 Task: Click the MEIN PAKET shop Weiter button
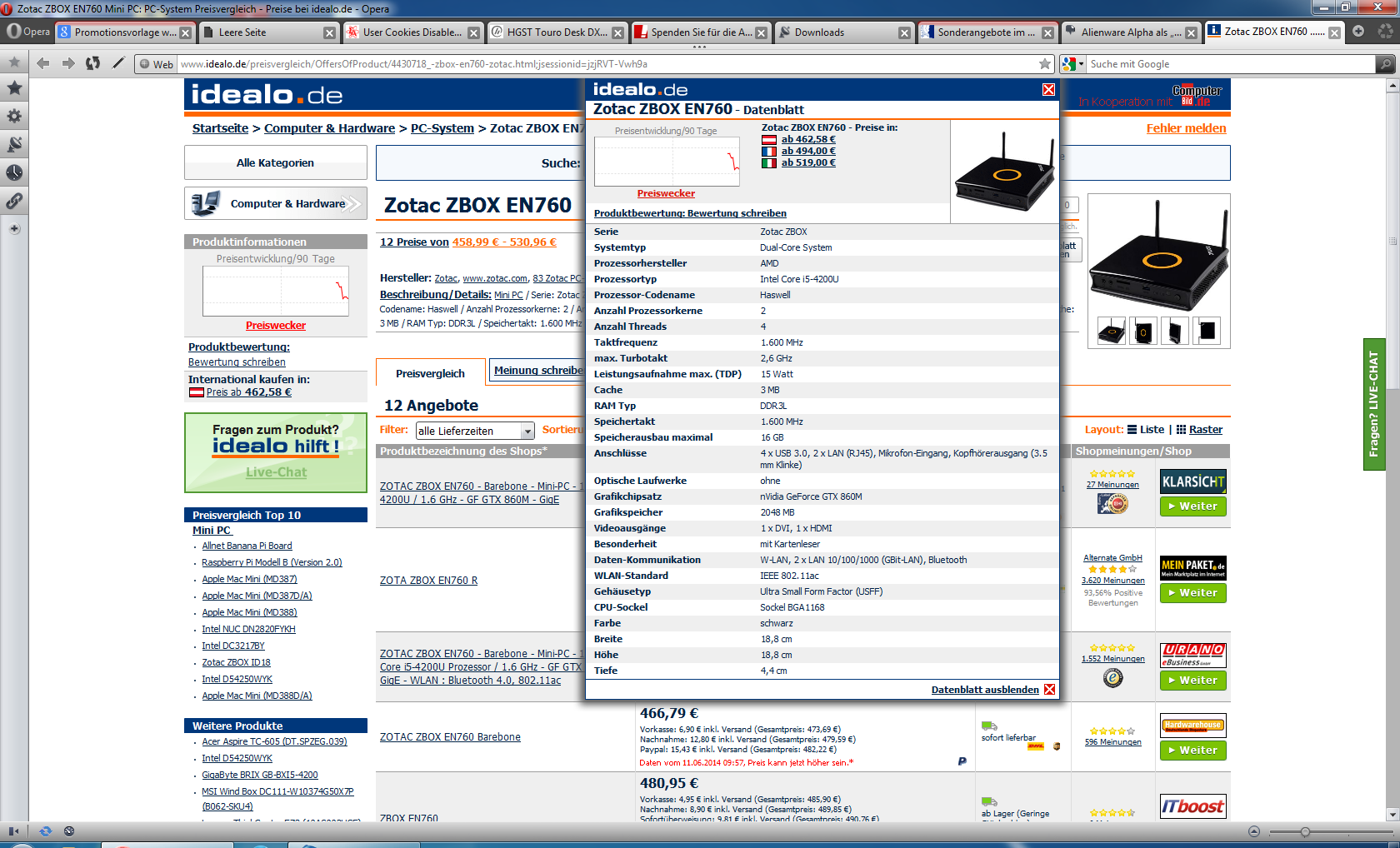point(1192,593)
